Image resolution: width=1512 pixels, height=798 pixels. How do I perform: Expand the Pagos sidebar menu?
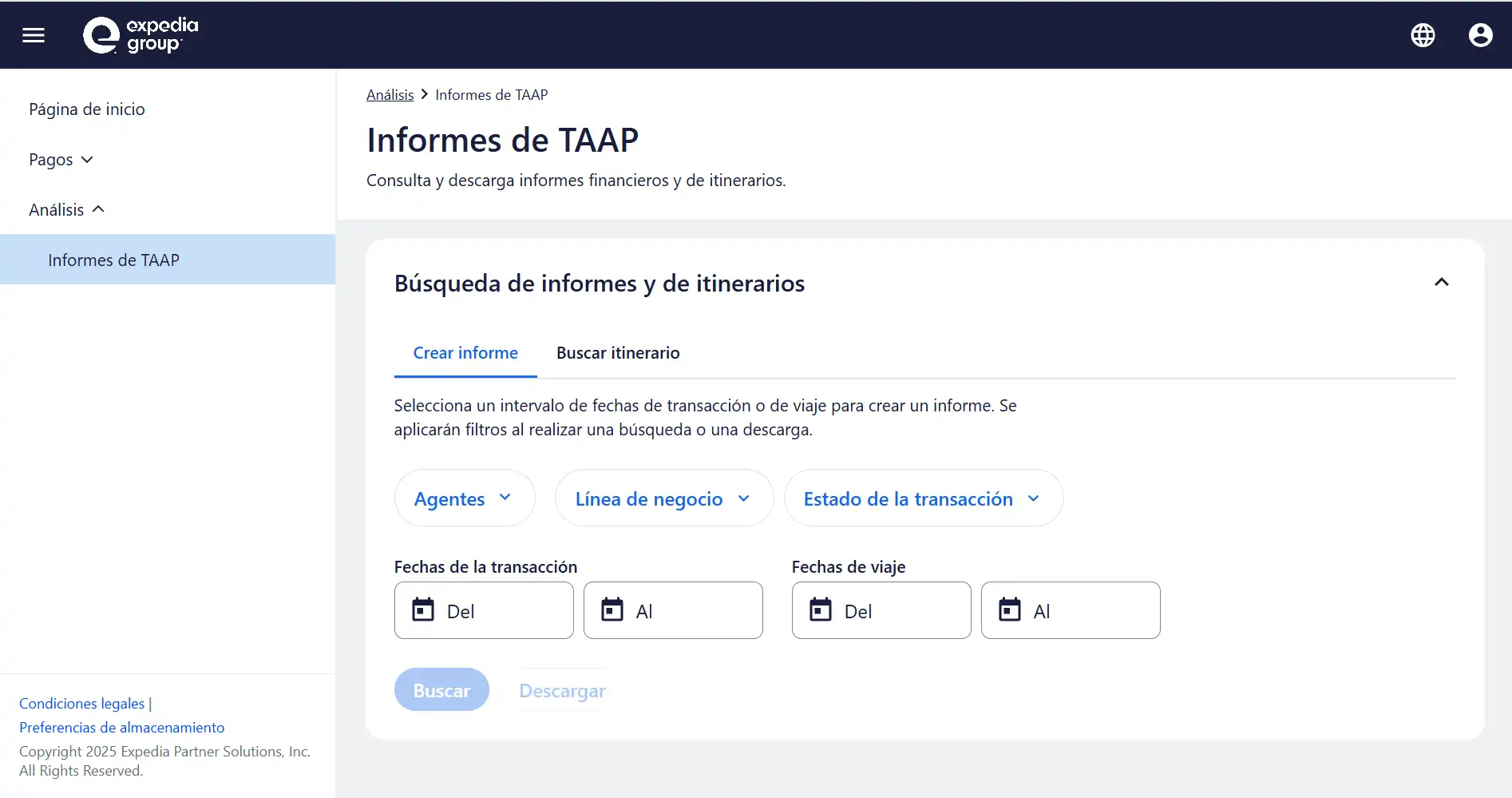click(61, 160)
